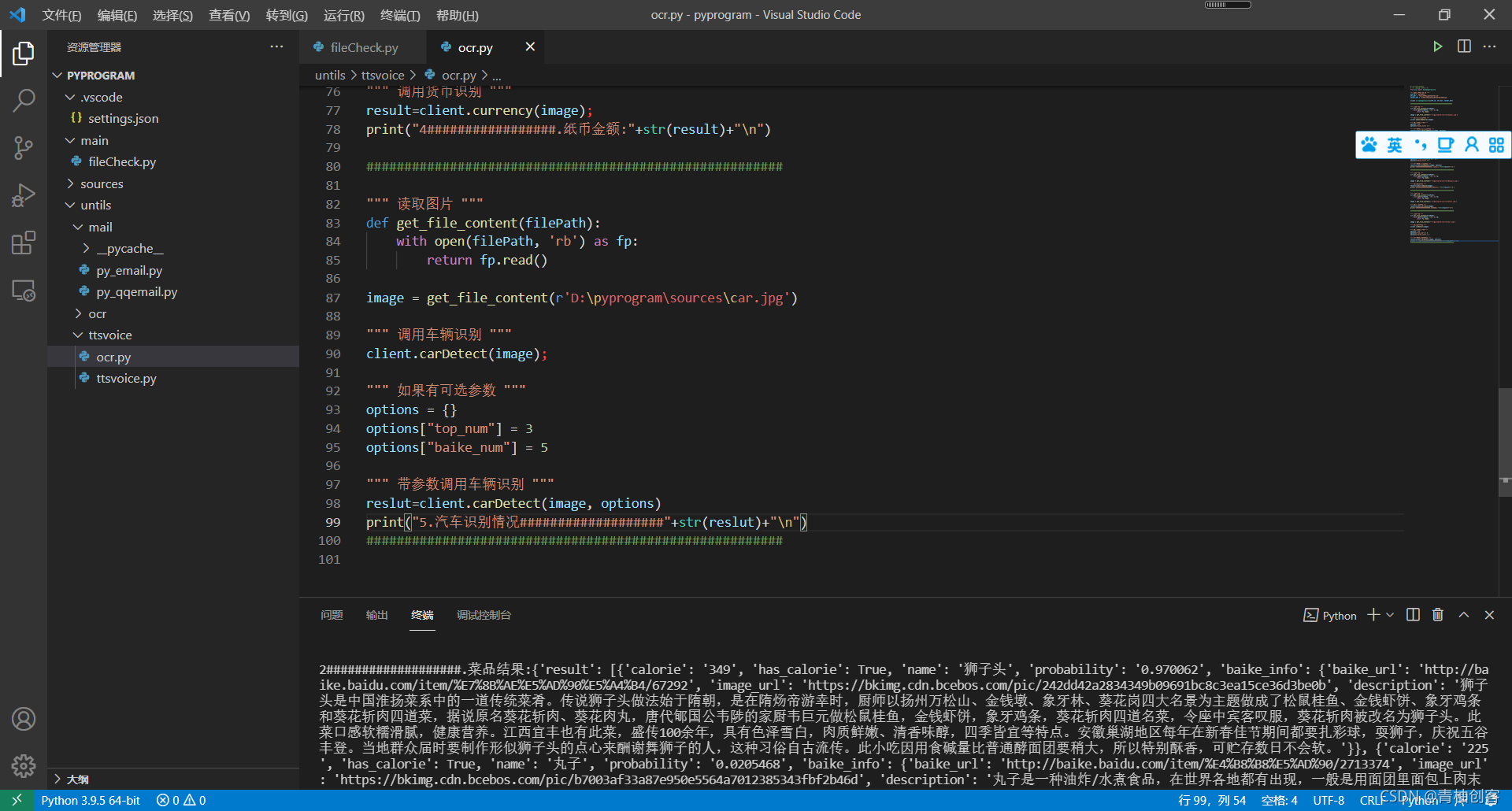Open Explorer panel More Actions menu
Screen dimensions: 1512x811
click(276, 46)
